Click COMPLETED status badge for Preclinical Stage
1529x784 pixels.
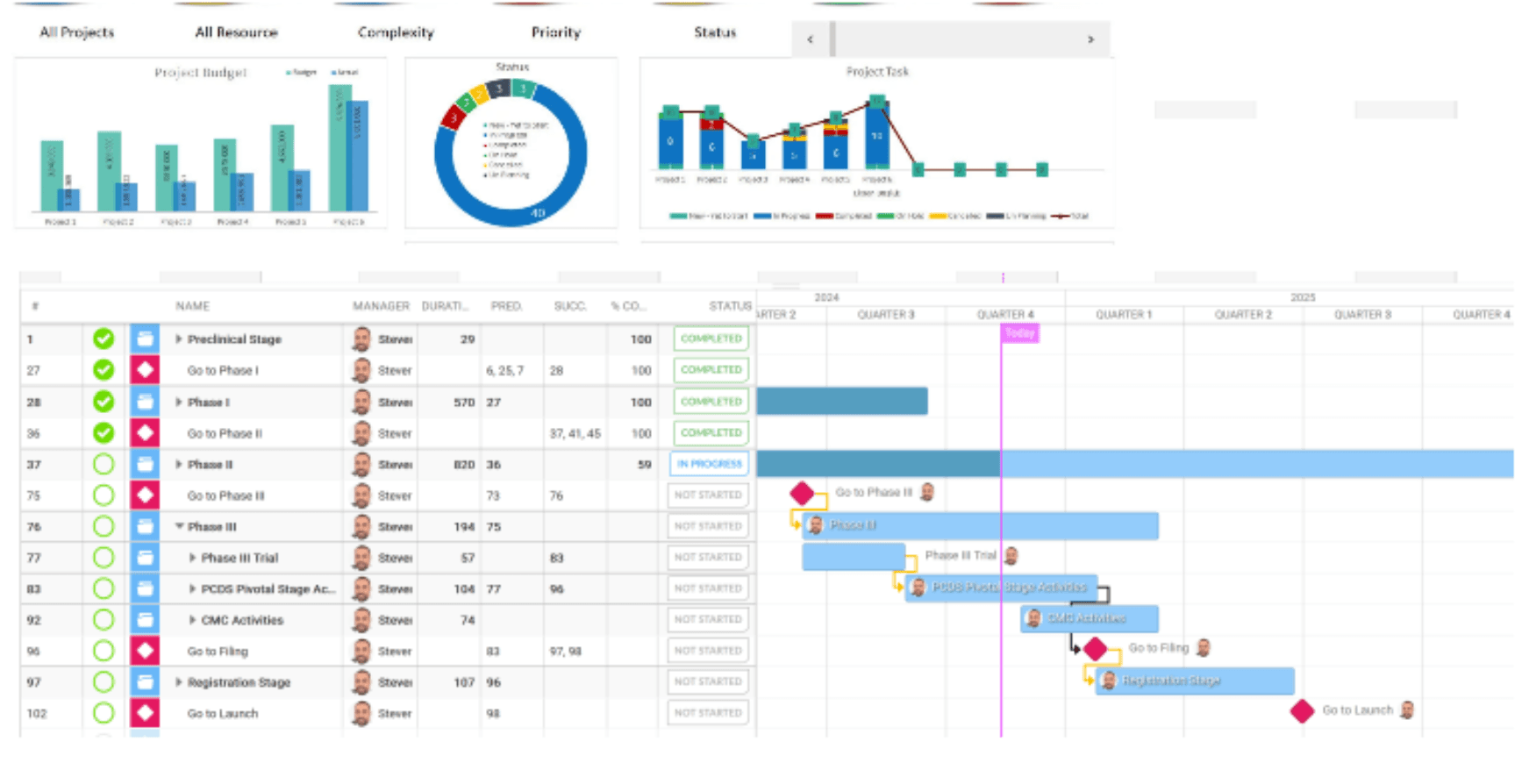711,339
